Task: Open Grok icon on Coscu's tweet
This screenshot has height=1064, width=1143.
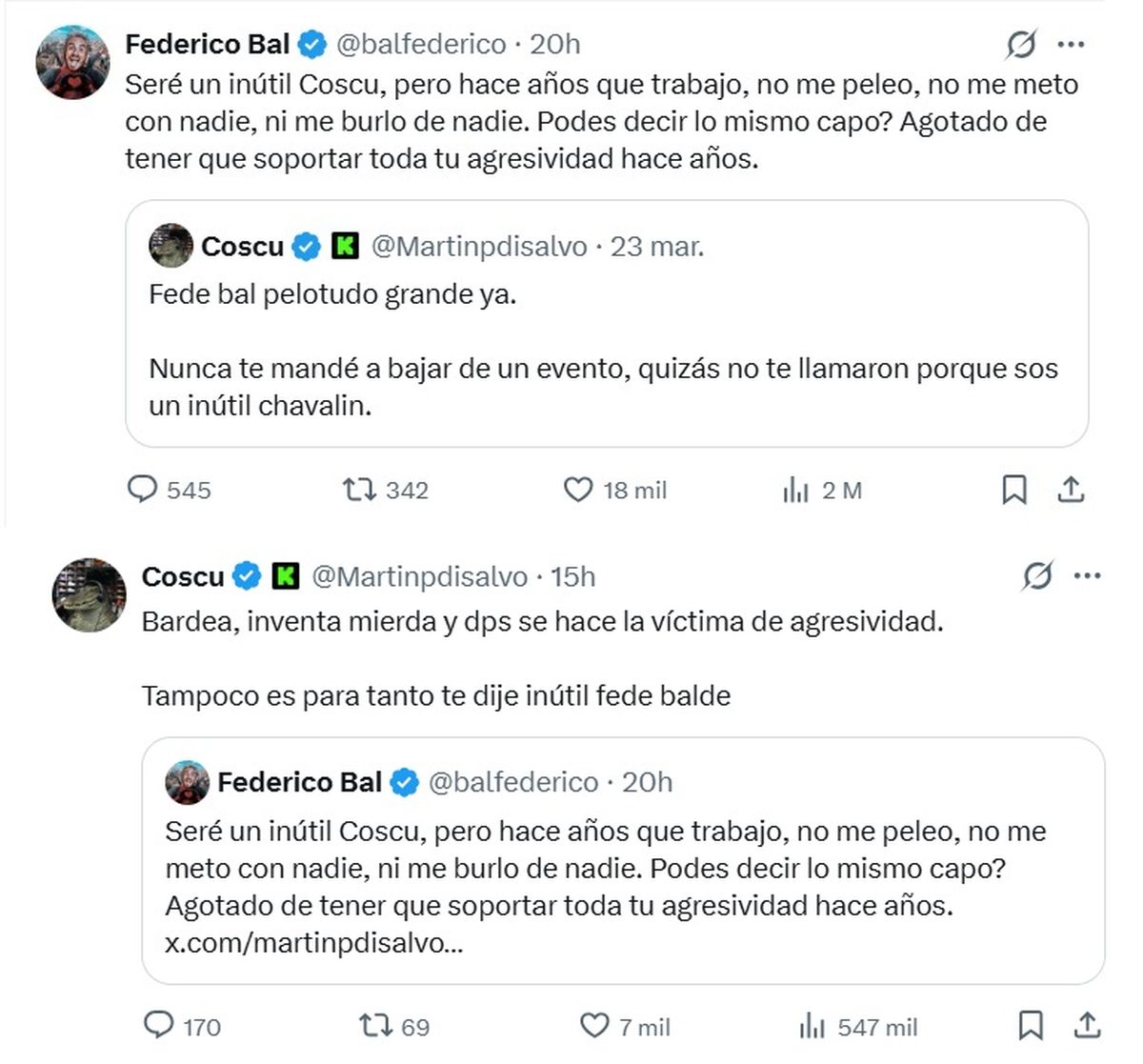Action: (x=1037, y=575)
